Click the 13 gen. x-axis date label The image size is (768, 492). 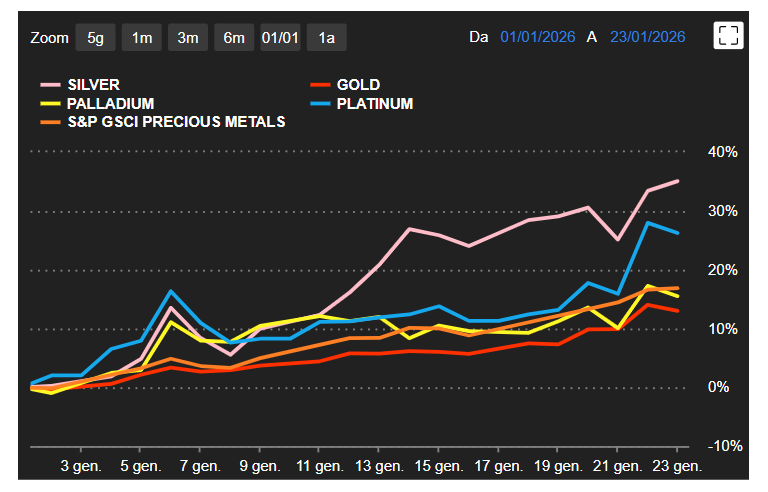click(x=378, y=466)
